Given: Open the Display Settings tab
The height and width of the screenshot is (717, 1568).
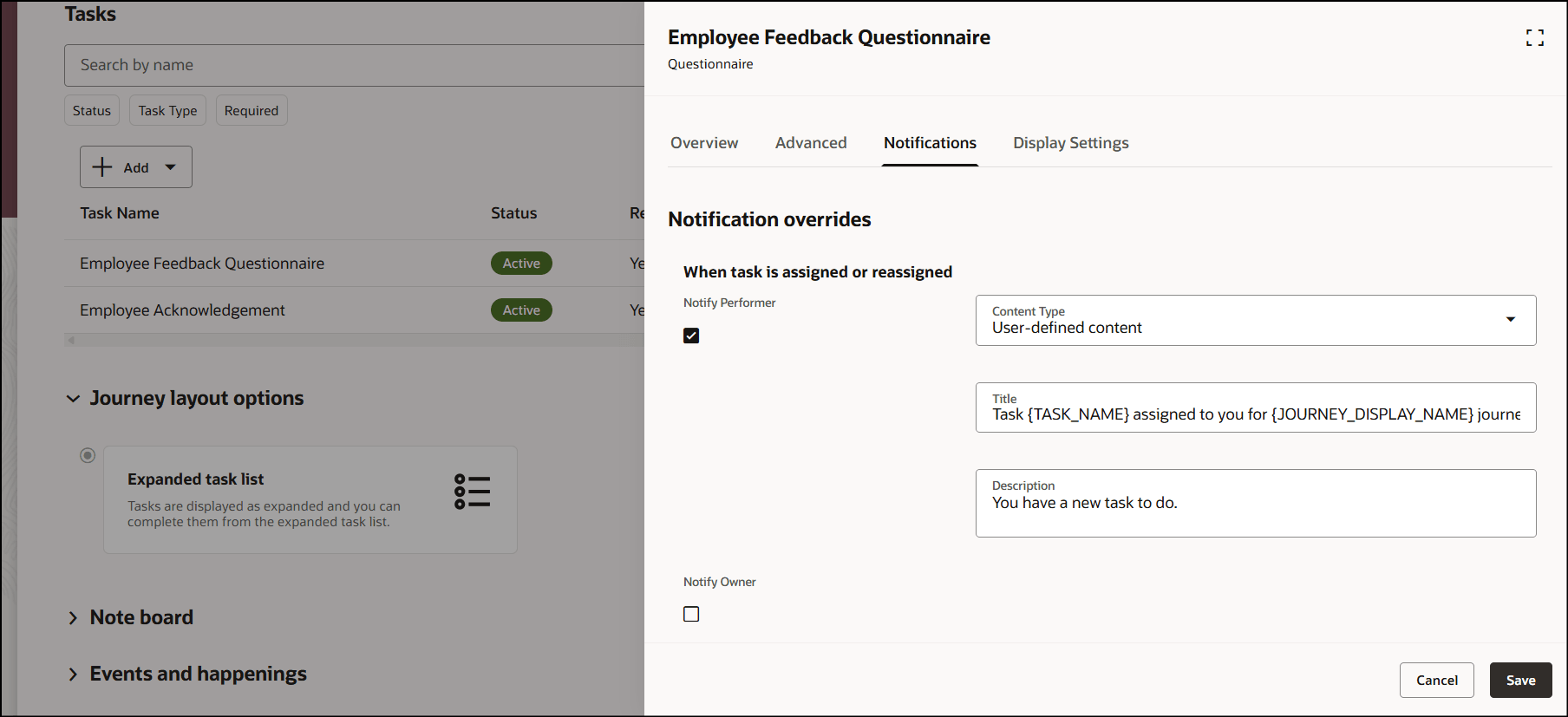Looking at the screenshot, I should click(x=1071, y=143).
